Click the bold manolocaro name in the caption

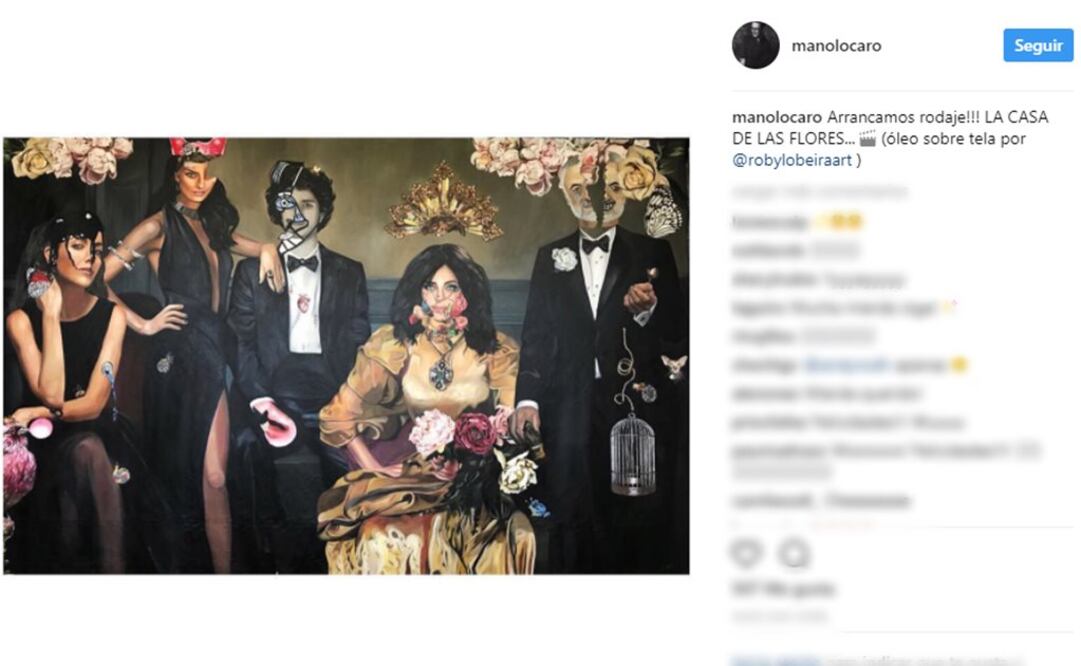776,117
